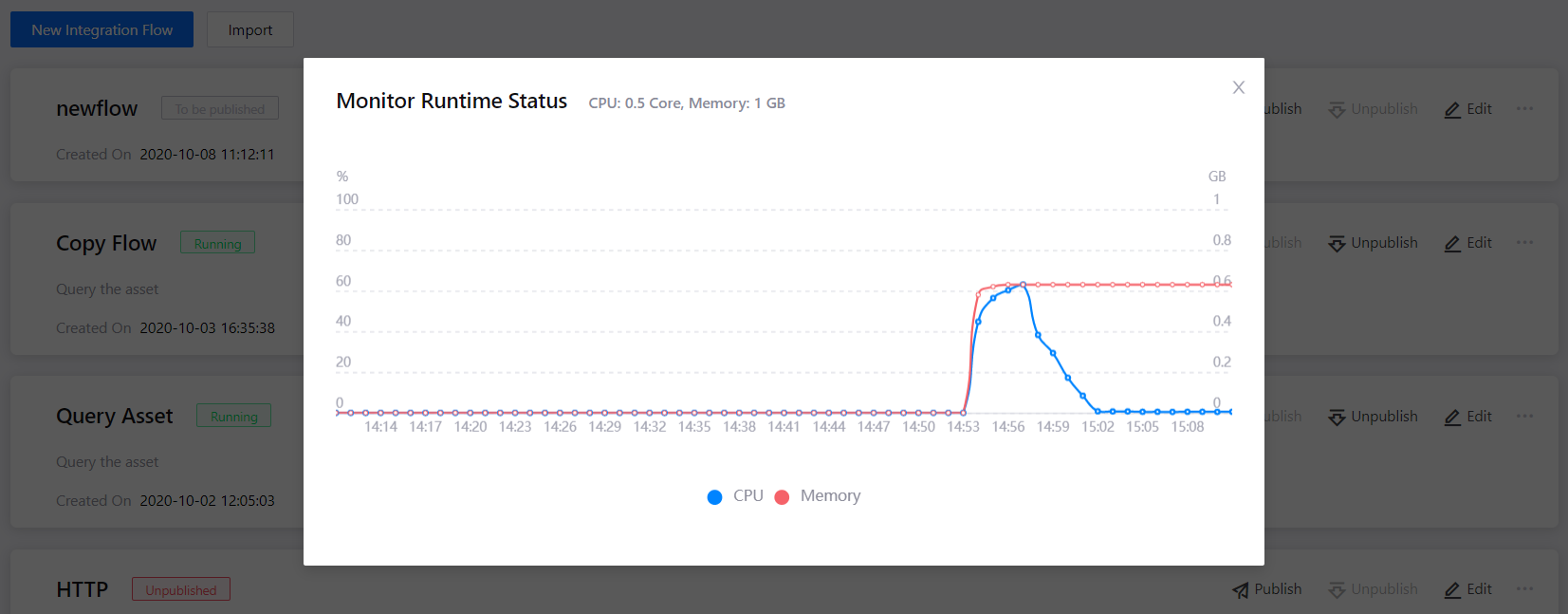Create a New Integration Flow
The height and width of the screenshot is (614, 1568).
[x=101, y=29]
